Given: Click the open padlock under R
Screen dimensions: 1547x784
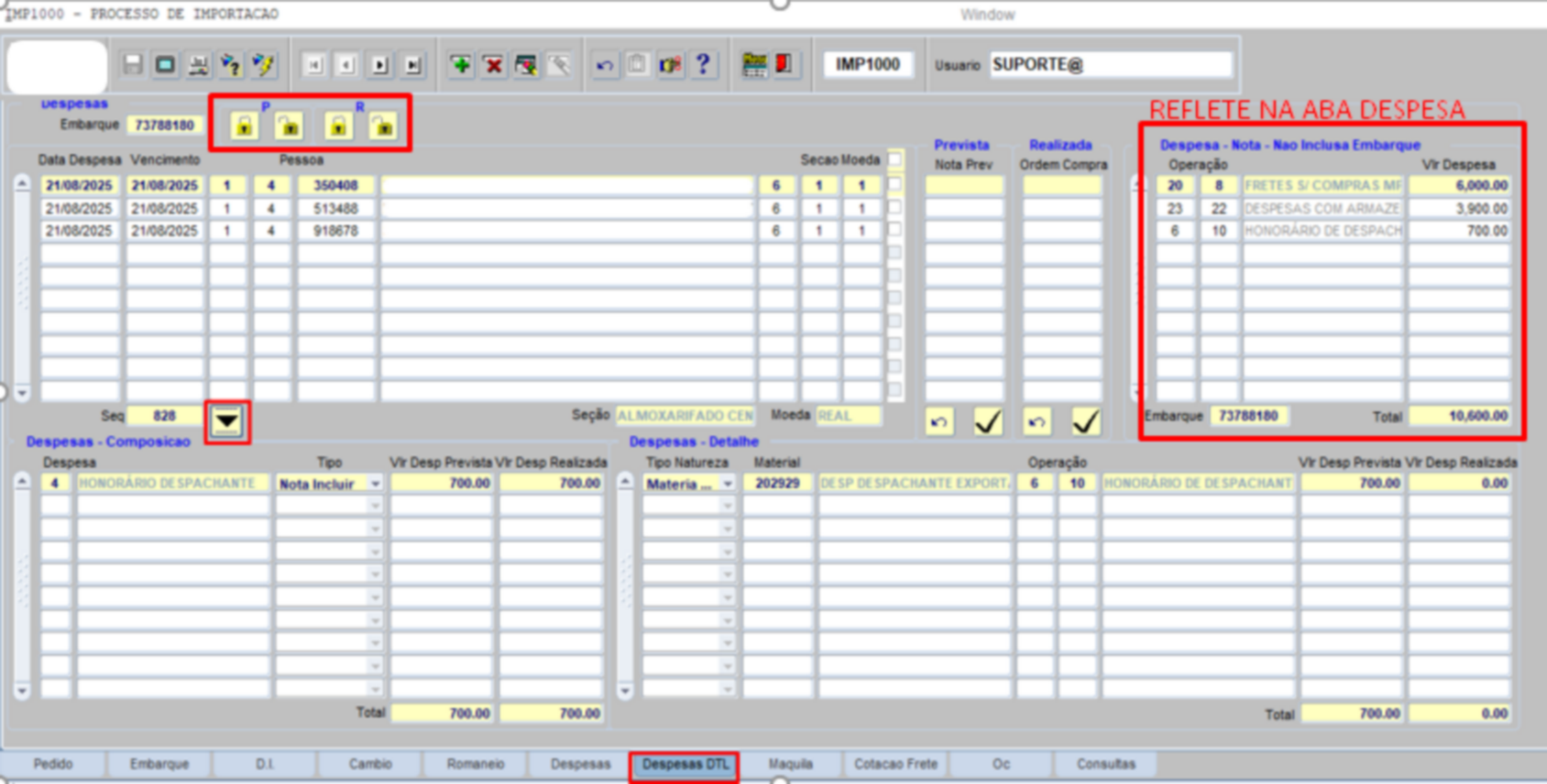Looking at the screenshot, I should (x=383, y=125).
